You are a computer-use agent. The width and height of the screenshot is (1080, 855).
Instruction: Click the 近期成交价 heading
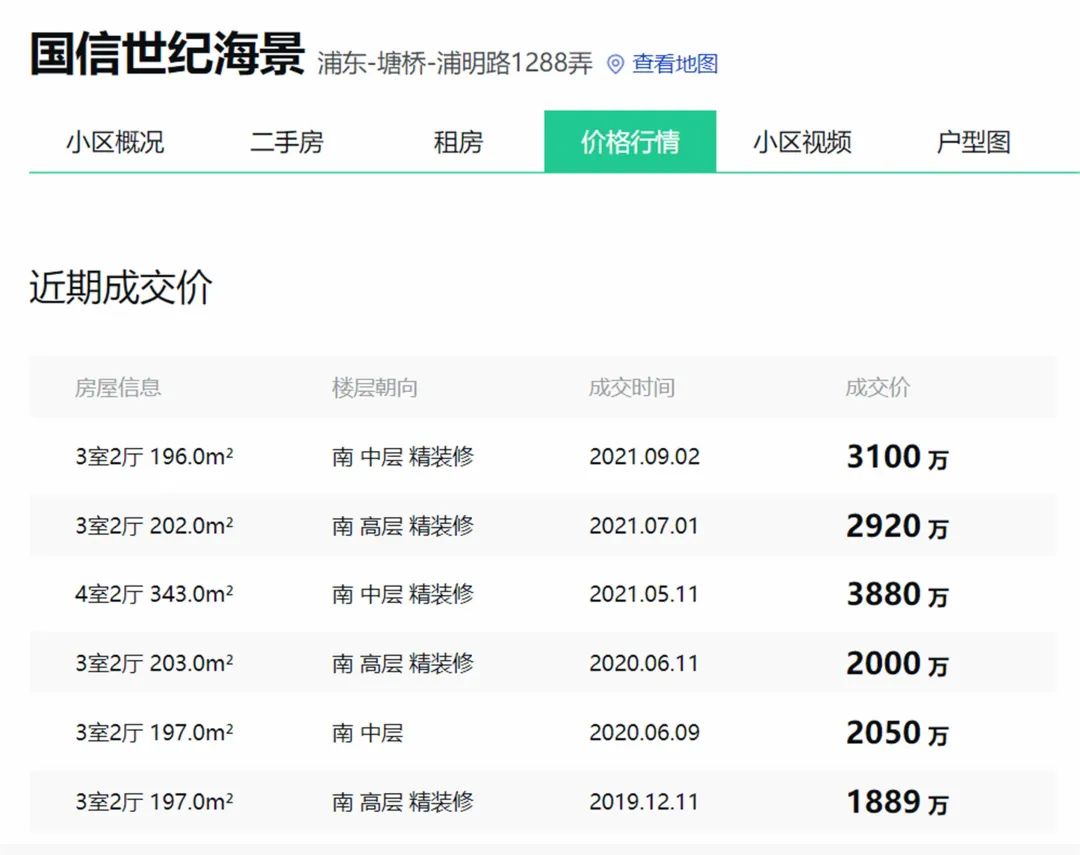click(121, 287)
